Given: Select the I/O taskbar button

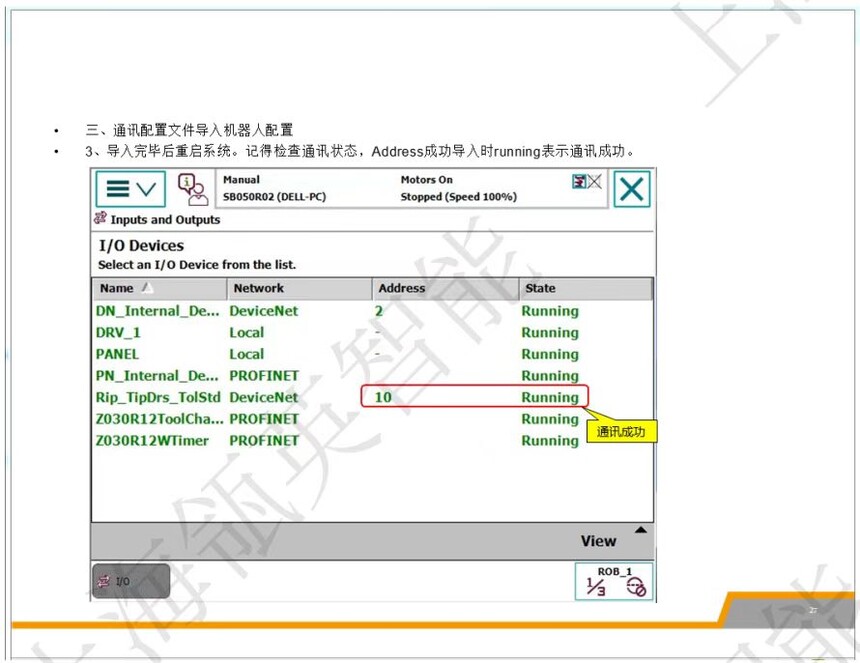Looking at the screenshot, I should [x=131, y=581].
